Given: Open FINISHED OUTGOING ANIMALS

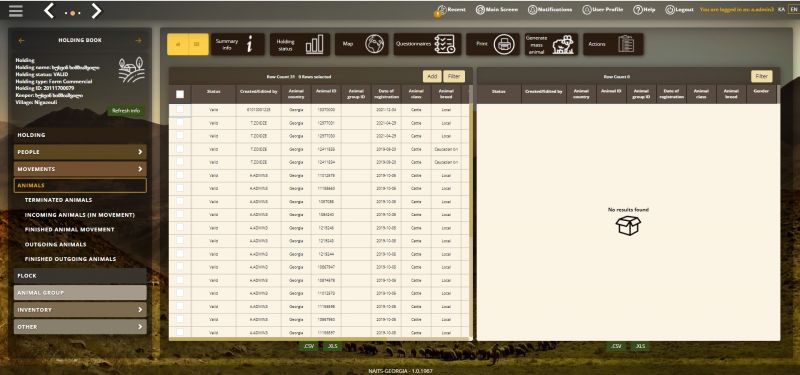Looking at the screenshot, I should click(x=70, y=259).
